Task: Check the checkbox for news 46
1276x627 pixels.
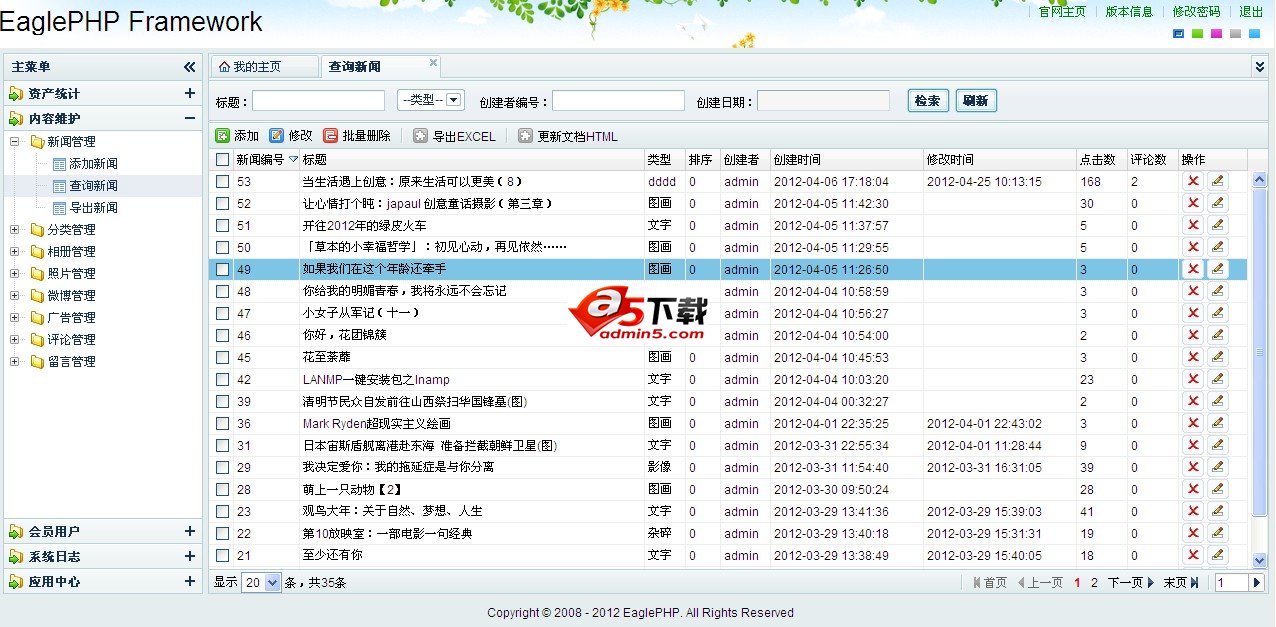Action: pyautogui.click(x=222, y=336)
